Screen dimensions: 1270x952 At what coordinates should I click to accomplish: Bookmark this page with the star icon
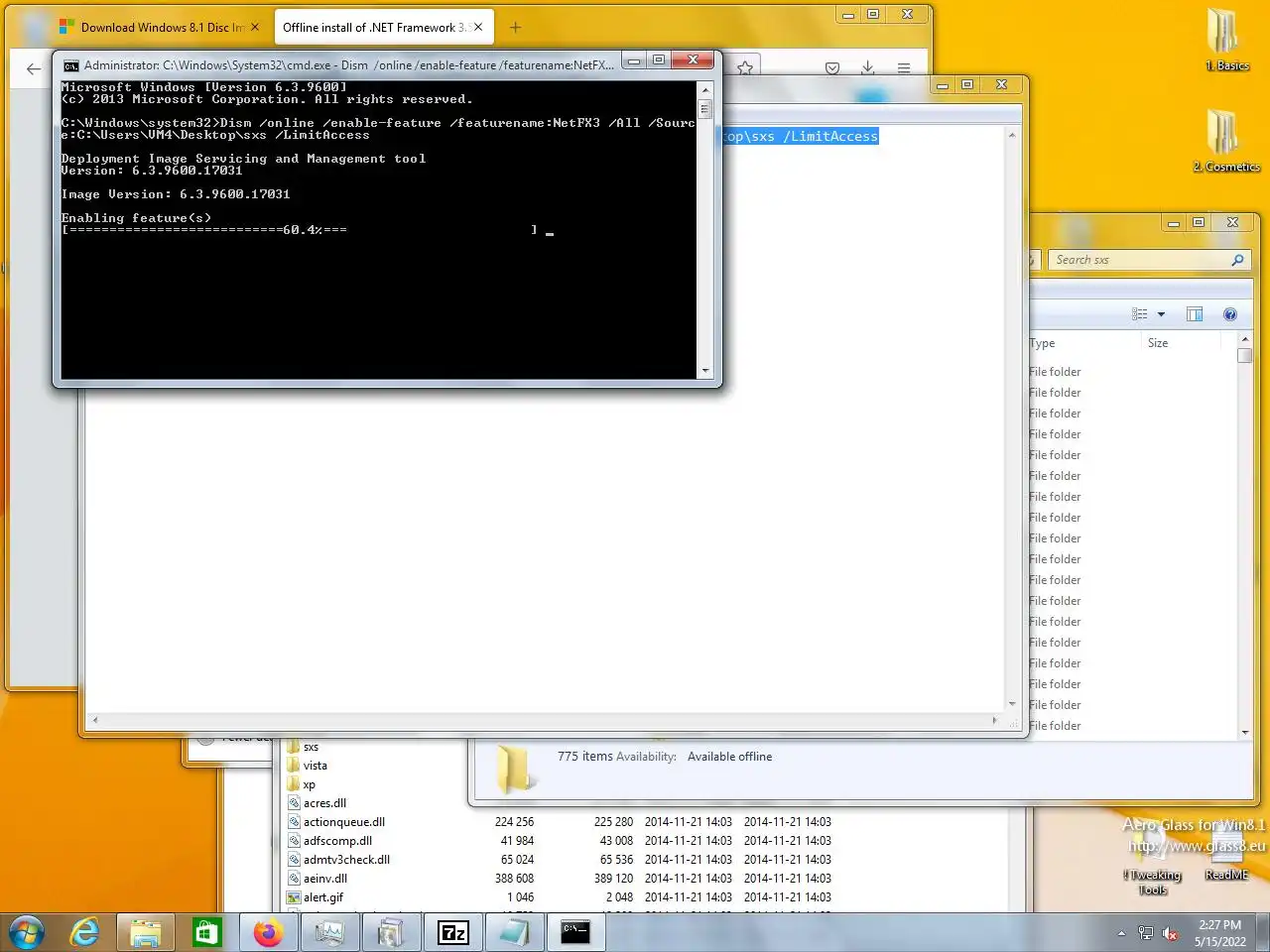(745, 67)
